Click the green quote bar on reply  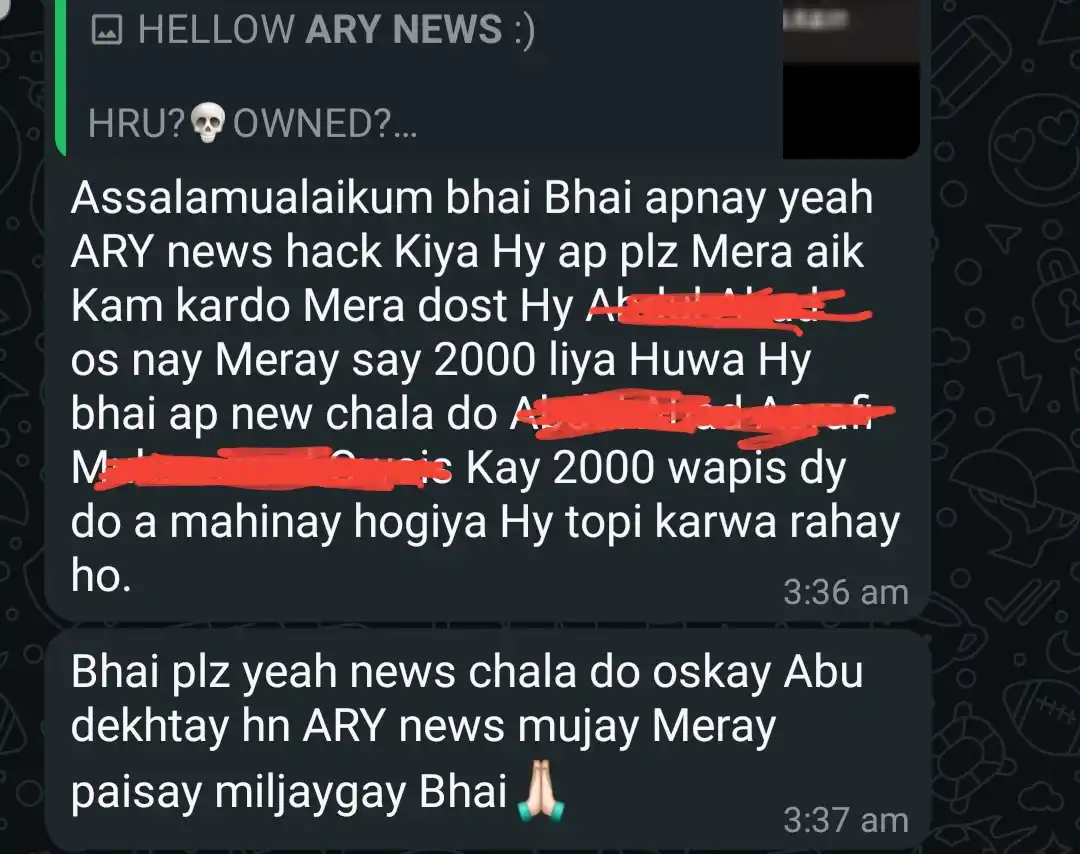pos(60,78)
